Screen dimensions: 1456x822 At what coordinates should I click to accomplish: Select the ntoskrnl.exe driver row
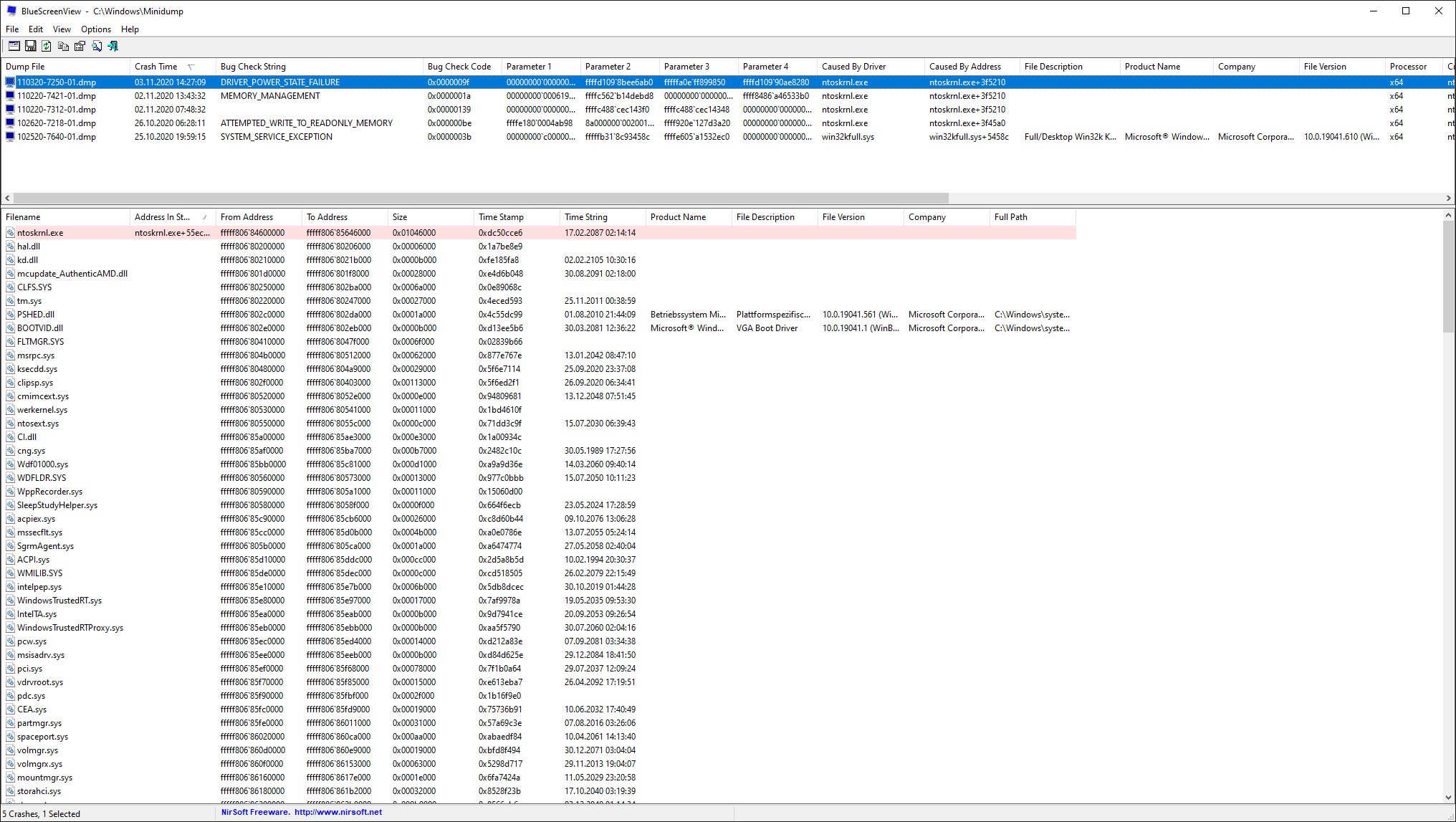[x=40, y=233]
